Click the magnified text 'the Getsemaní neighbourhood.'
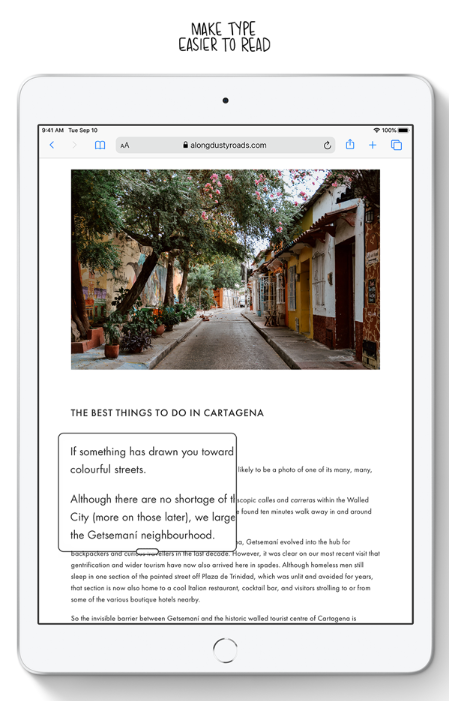Viewport: 449px width, 701px height. pos(142,535)
